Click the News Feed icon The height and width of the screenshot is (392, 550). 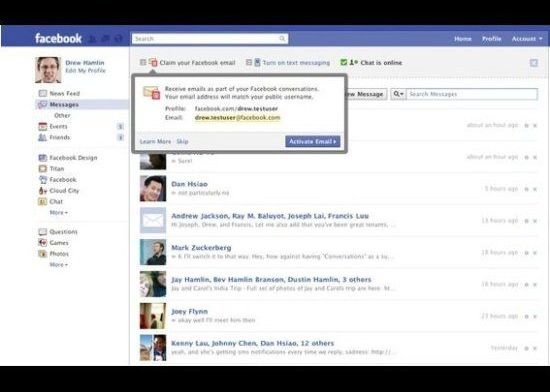pyautogui.click(x=42, y=93)
